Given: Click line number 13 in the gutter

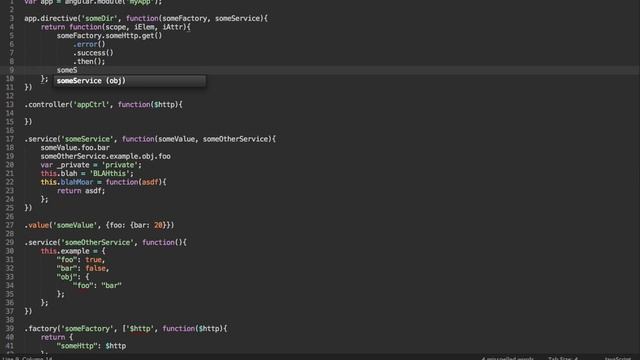Looking at the screenshot, I should 9,104.
